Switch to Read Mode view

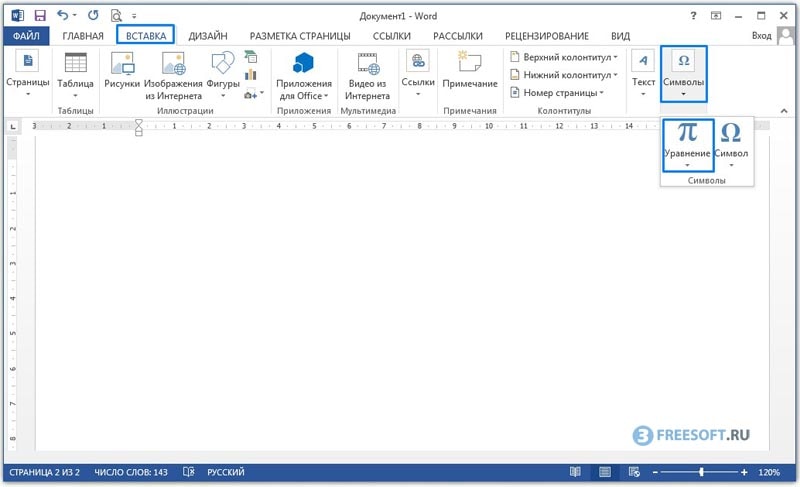(575, 472)
